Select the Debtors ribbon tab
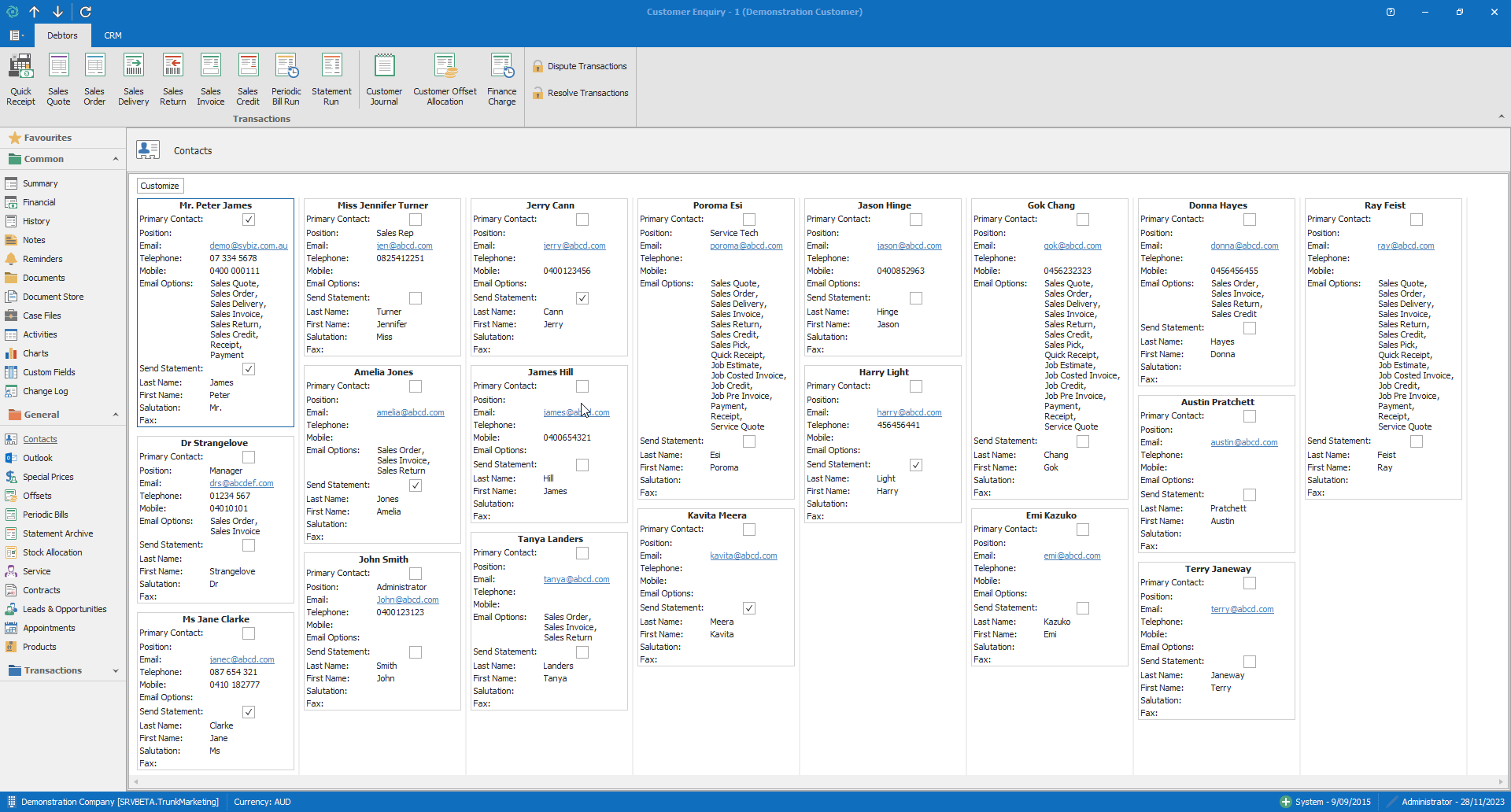 tap(62, 35)
